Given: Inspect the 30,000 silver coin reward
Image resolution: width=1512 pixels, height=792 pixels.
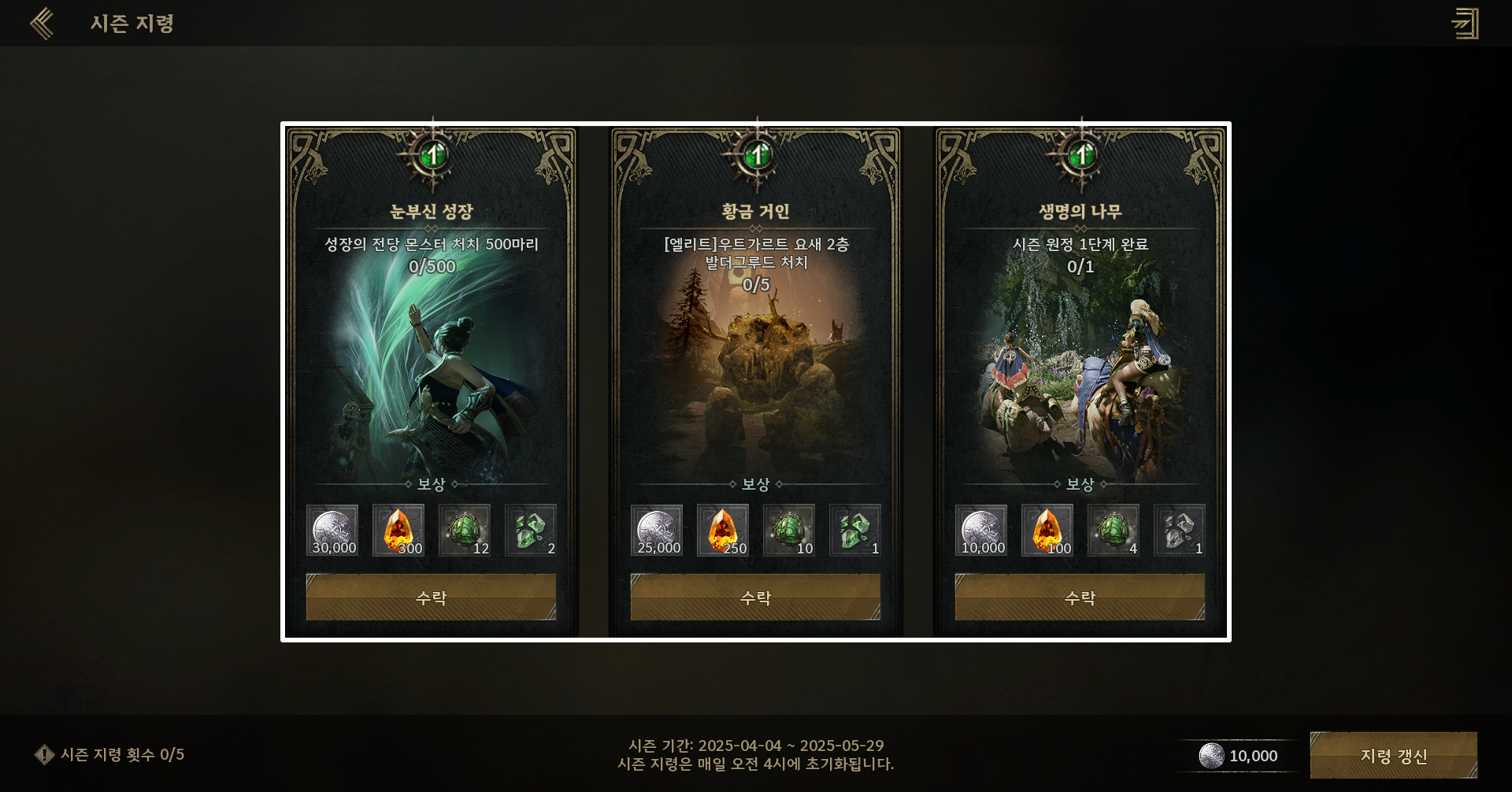Looking at the screenshot, I should pyautogui.click(x=332, y=531).
